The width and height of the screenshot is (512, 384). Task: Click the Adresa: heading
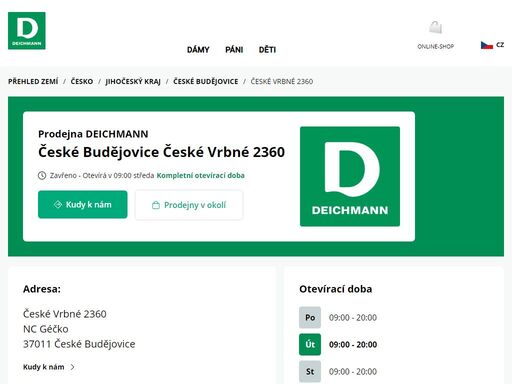tap(42, 289)
